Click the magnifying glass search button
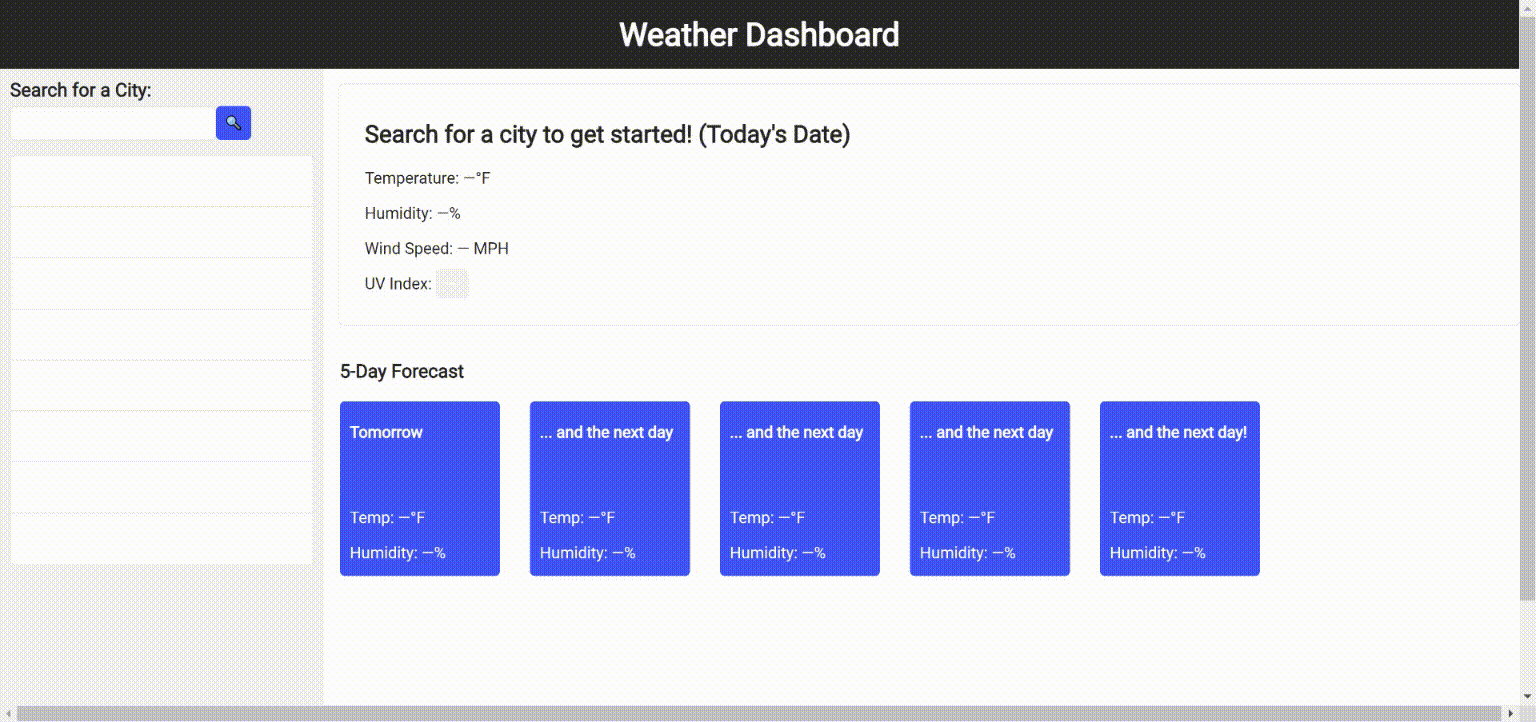 (x=233, y=123)
